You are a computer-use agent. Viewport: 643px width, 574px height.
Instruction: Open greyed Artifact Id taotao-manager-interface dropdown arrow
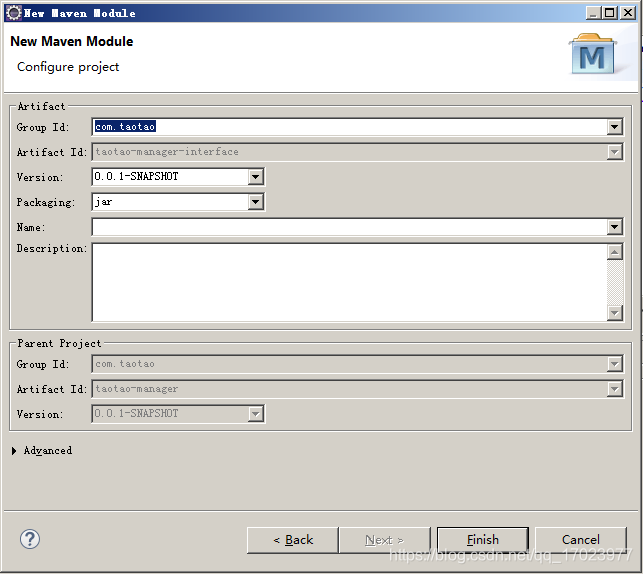614,152
